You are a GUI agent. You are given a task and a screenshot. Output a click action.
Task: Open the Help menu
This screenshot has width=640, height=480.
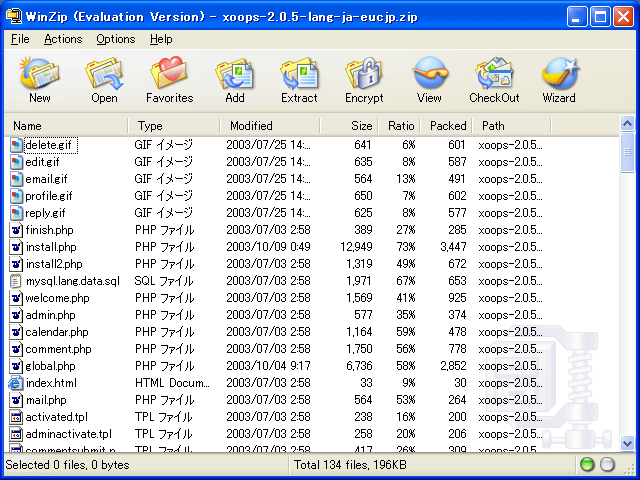(161, 39)
